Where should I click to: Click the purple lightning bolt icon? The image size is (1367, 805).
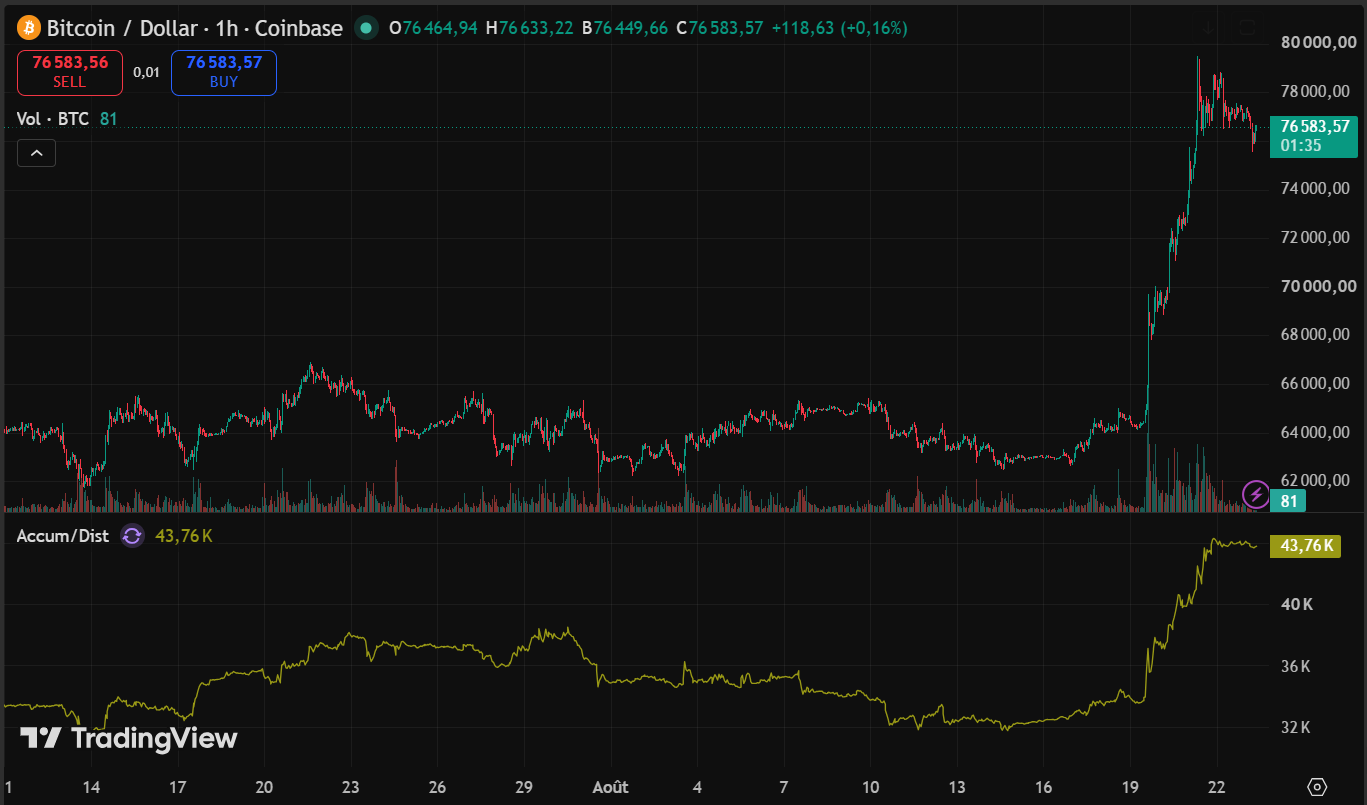pyautogui.click(x=1255, y=493)
